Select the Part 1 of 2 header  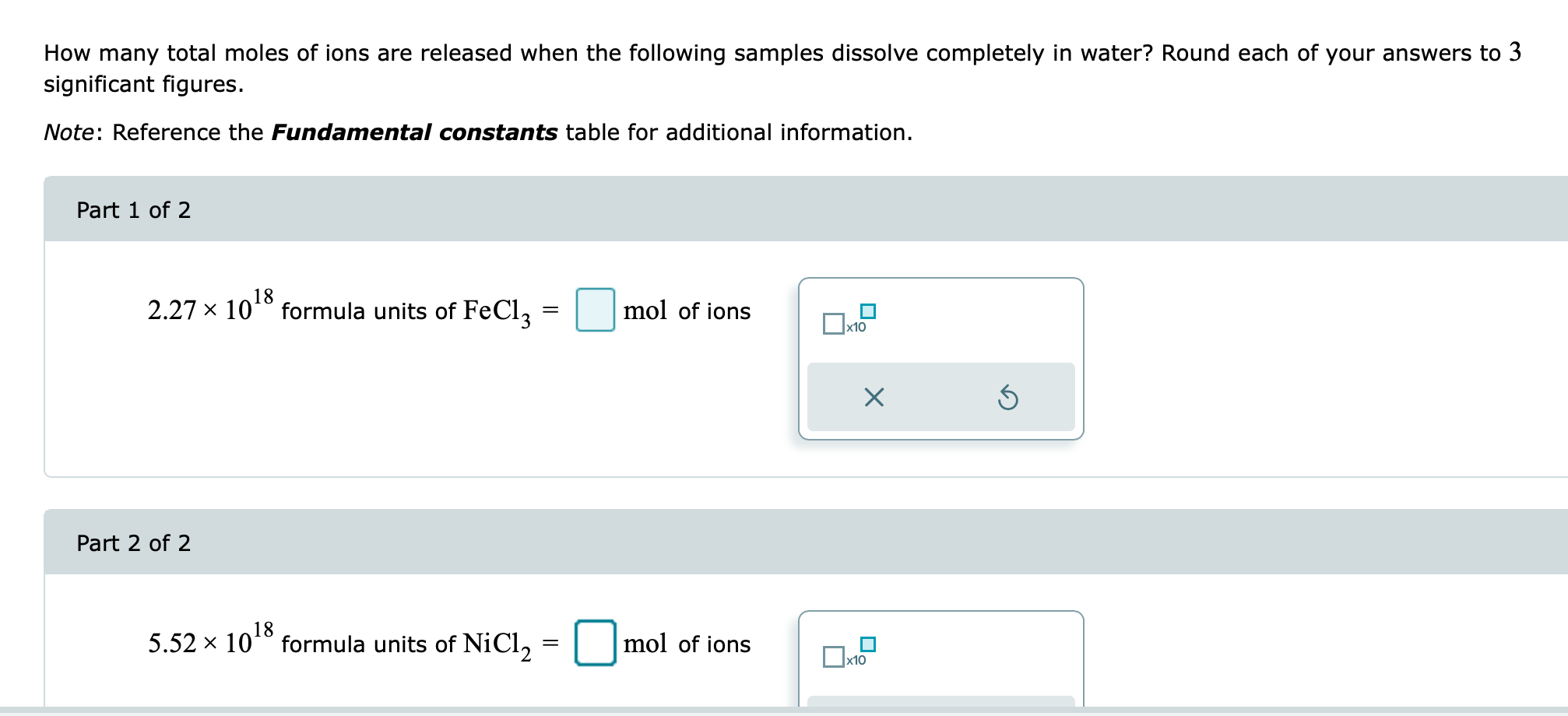pos(133,210)
